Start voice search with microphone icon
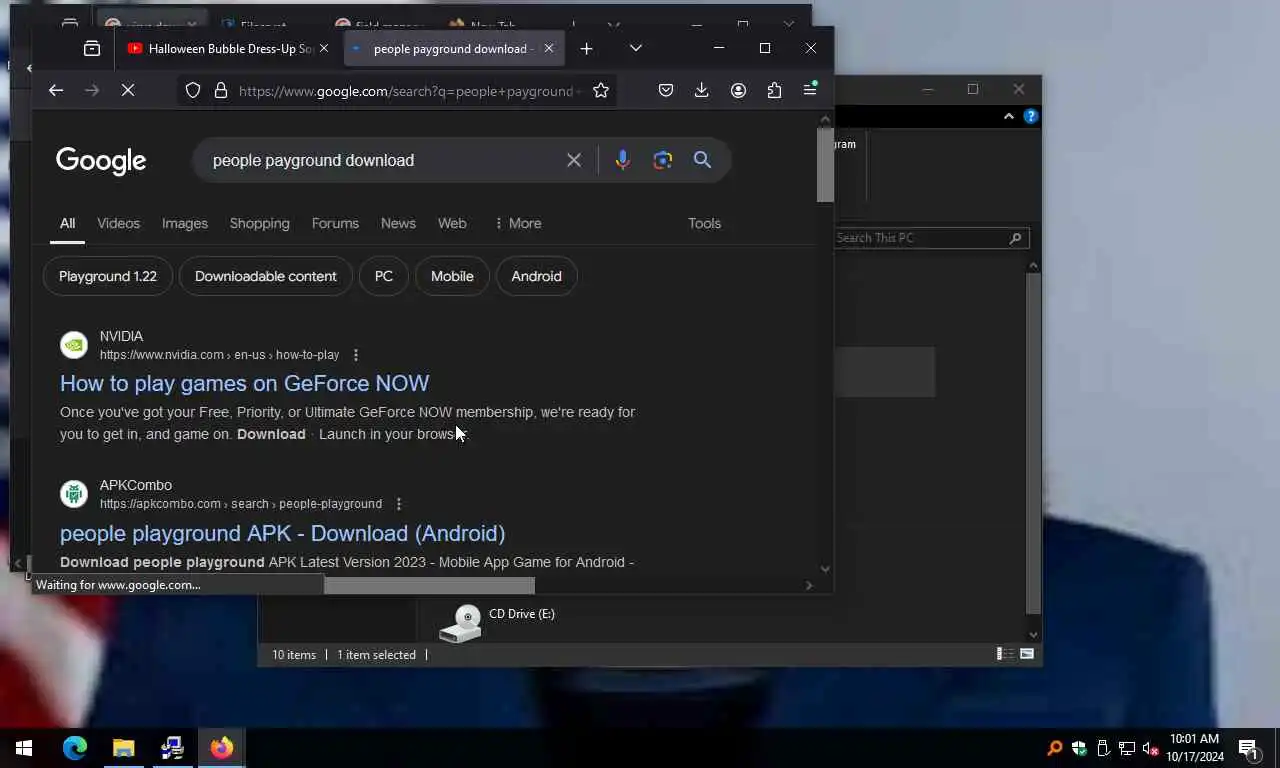Viewport: 1280px width, 768px height. [x=623, y=160]
